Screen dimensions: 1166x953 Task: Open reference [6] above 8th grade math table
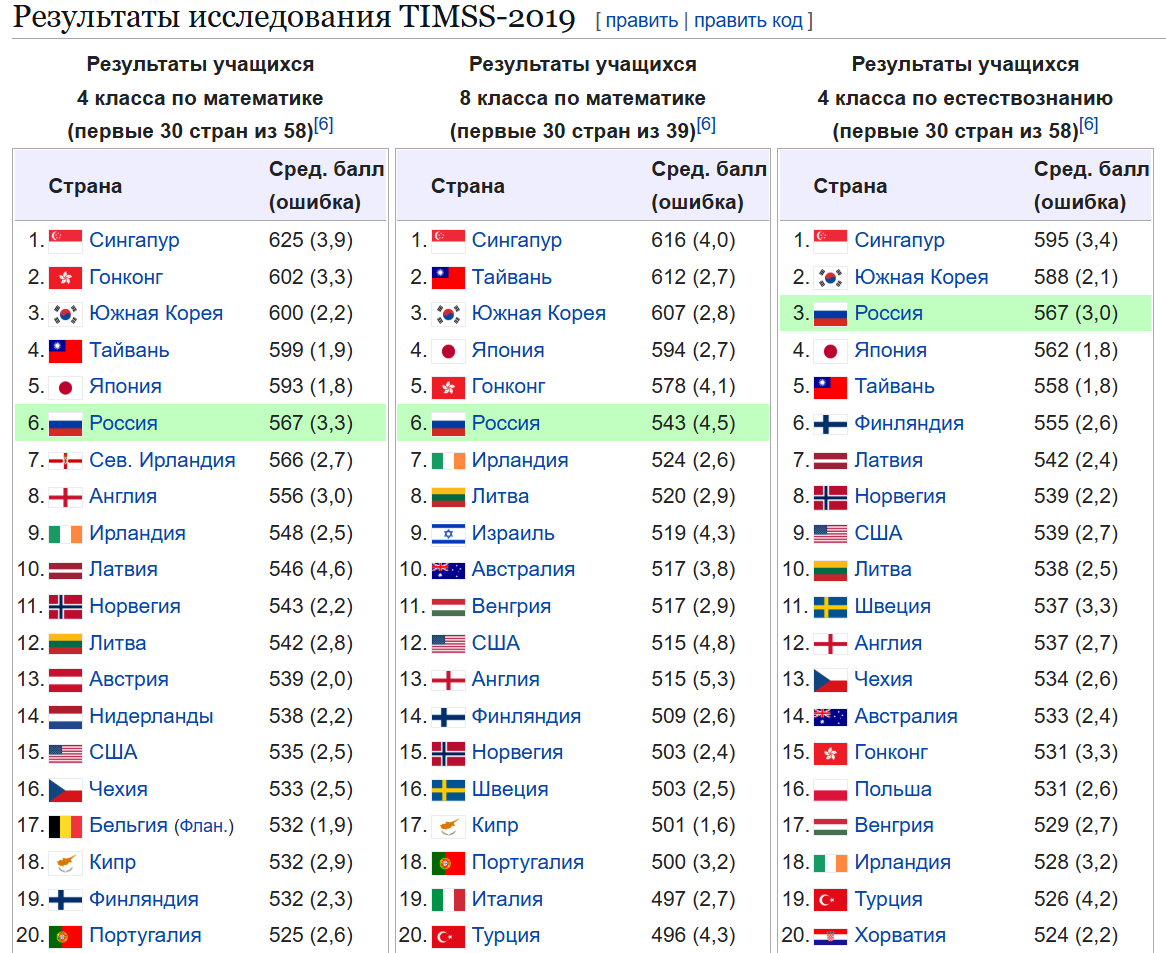tap(706, 124)
